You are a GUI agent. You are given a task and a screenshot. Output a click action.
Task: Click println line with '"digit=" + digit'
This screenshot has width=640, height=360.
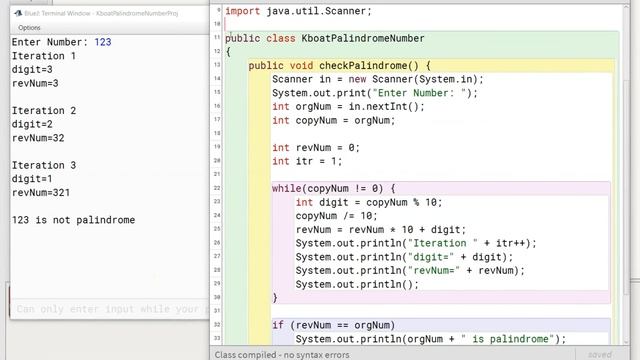click(x=404, y=257)
